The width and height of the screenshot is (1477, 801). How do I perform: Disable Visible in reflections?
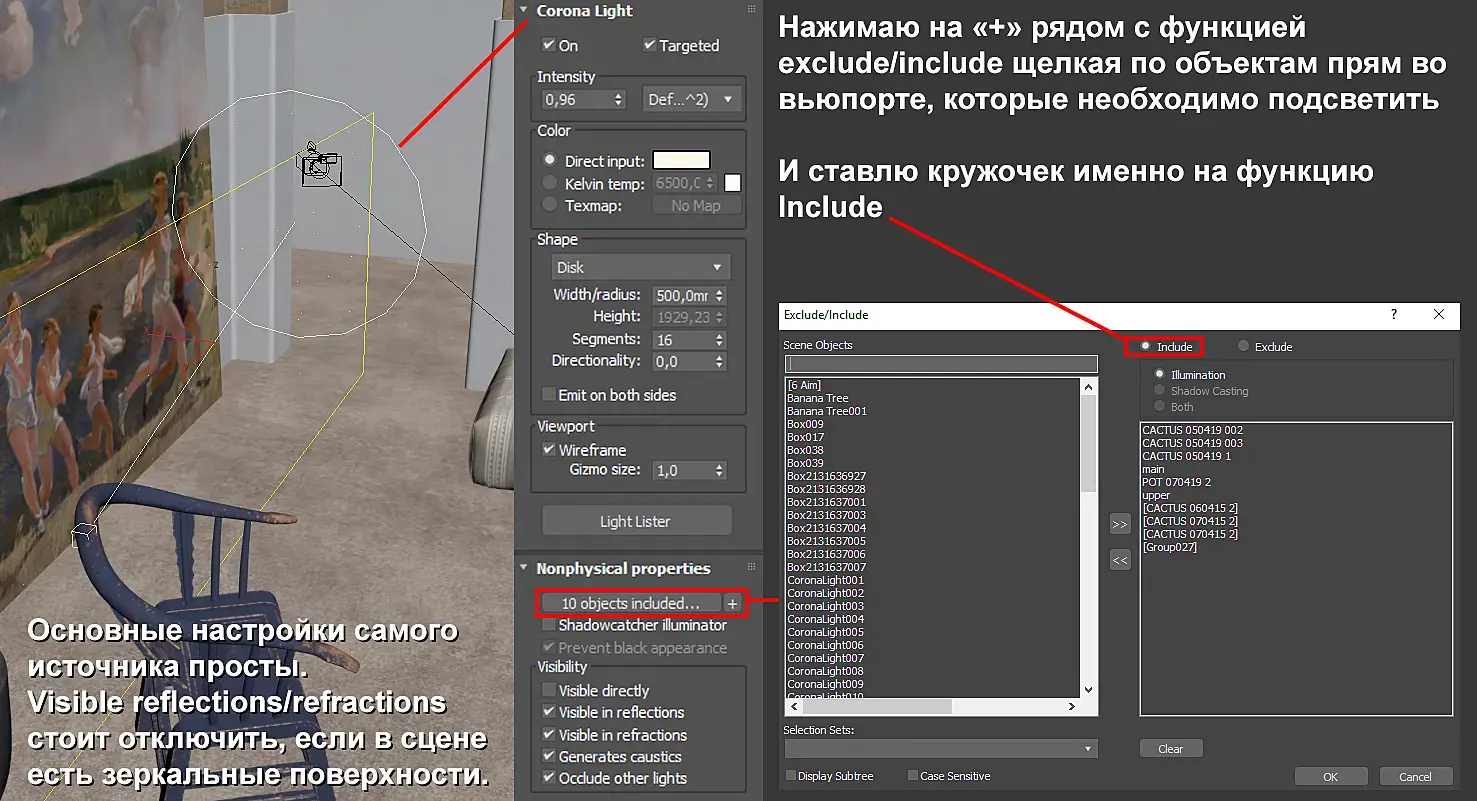pyautogui.click(x=548, y=712)
